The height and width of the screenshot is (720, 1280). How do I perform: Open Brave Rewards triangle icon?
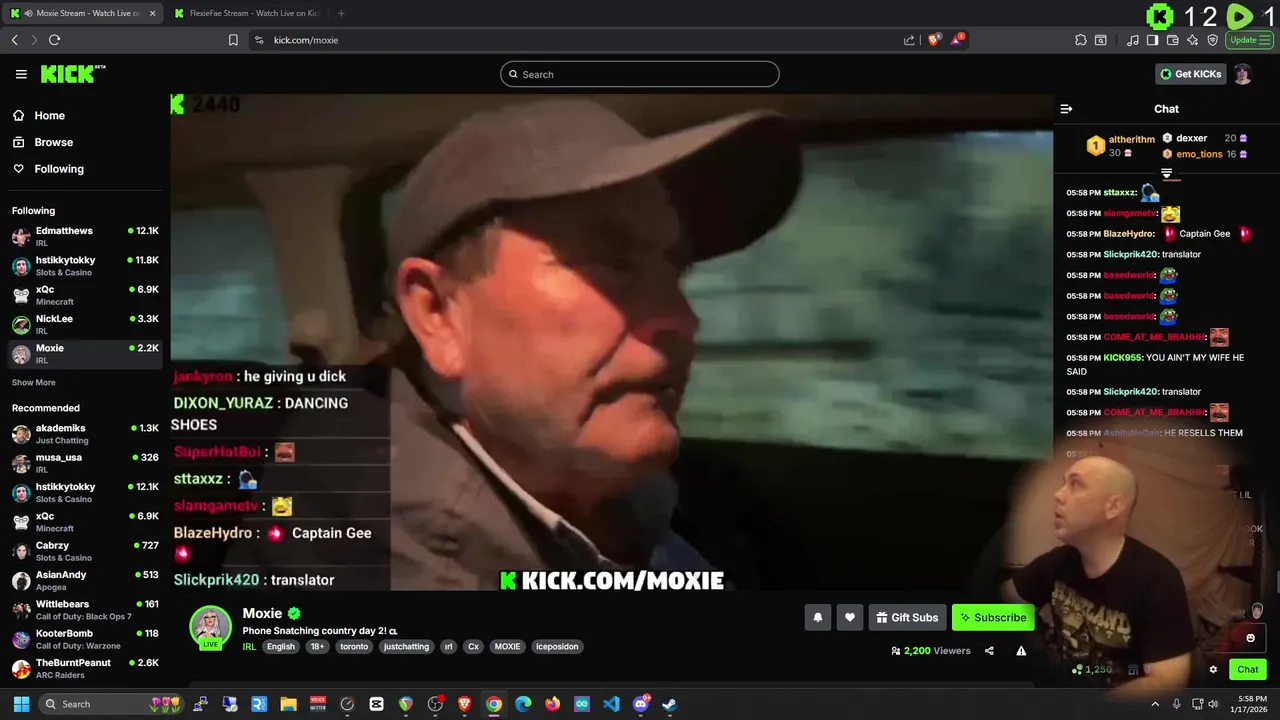click(957, 40)
